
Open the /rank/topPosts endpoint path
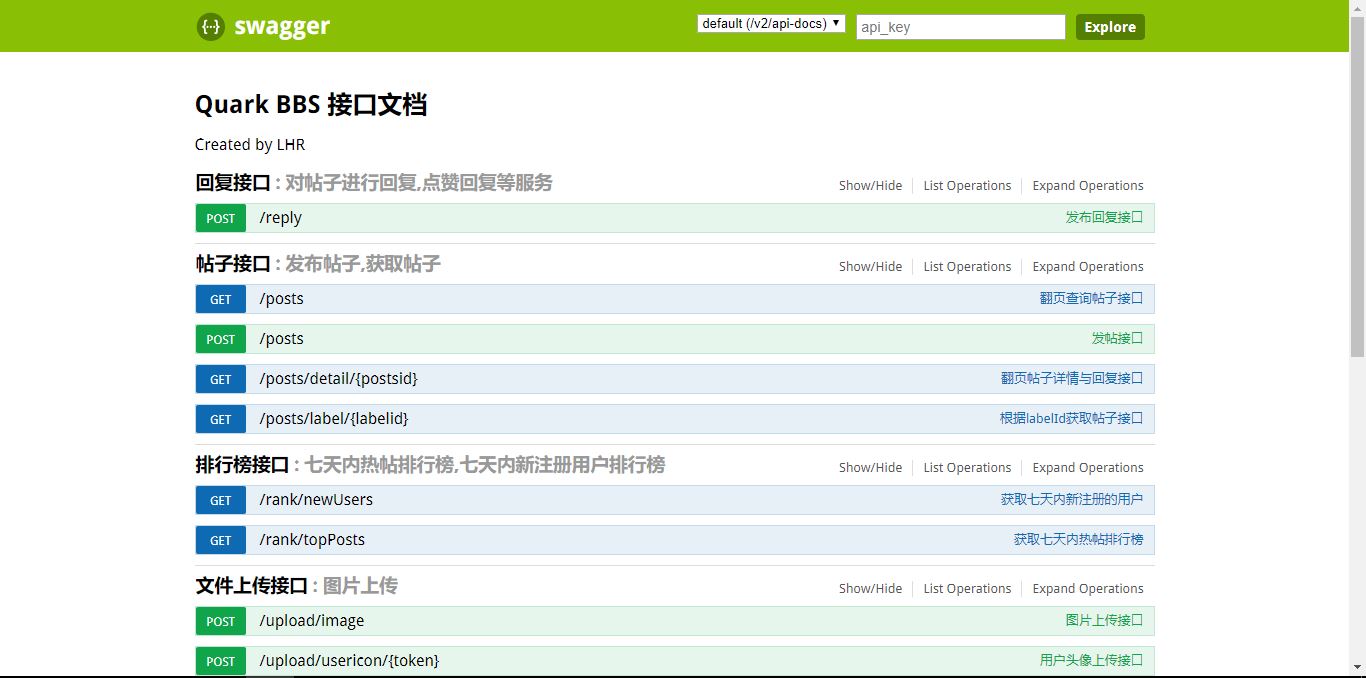coord(312,540)
